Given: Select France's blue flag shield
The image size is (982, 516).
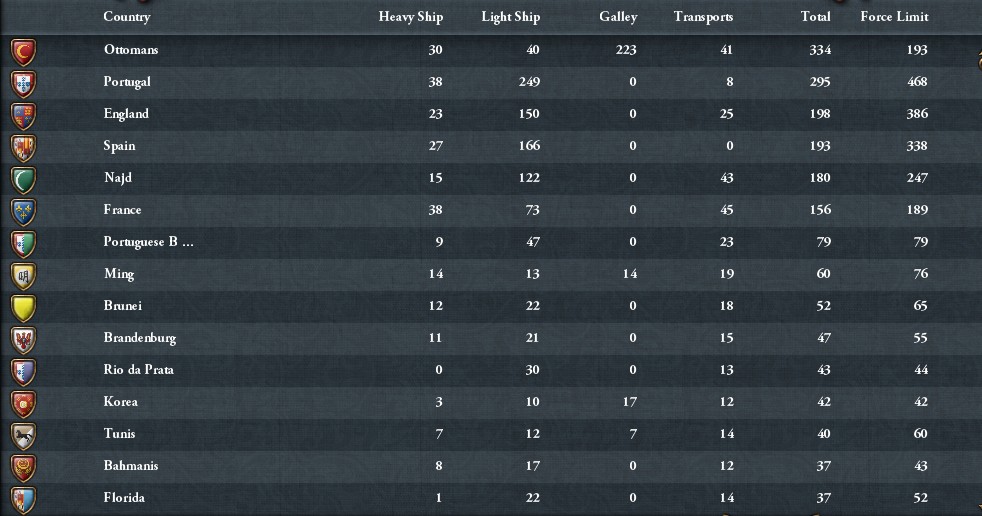Looking at the screenshot, I should [23, 210].
